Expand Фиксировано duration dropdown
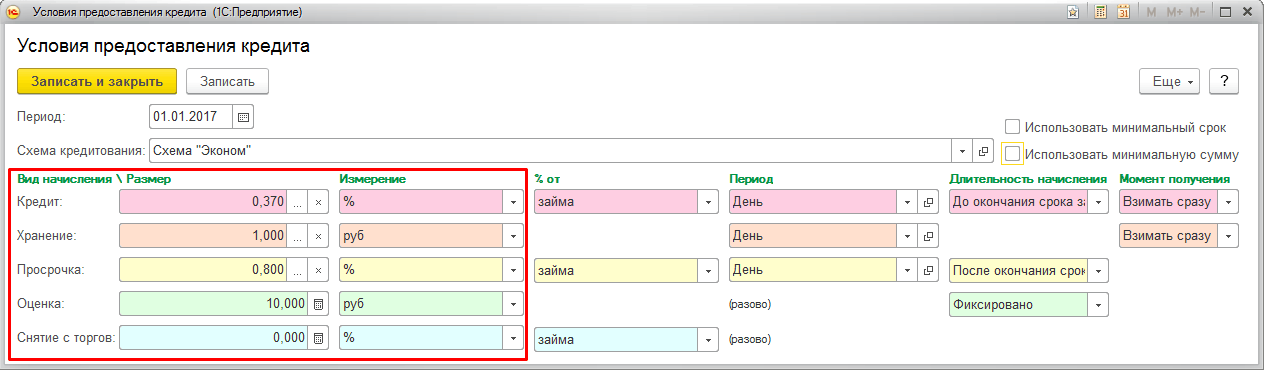This screenshot has width=1264, height=370. (1098, 304)
